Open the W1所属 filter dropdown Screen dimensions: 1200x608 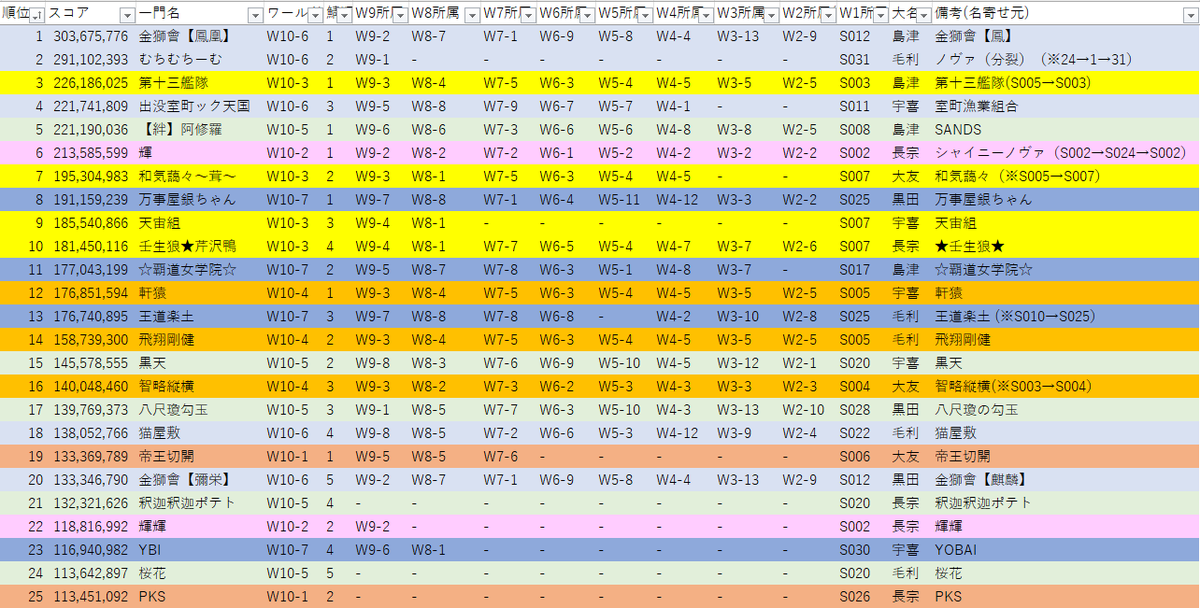(879, 15)
